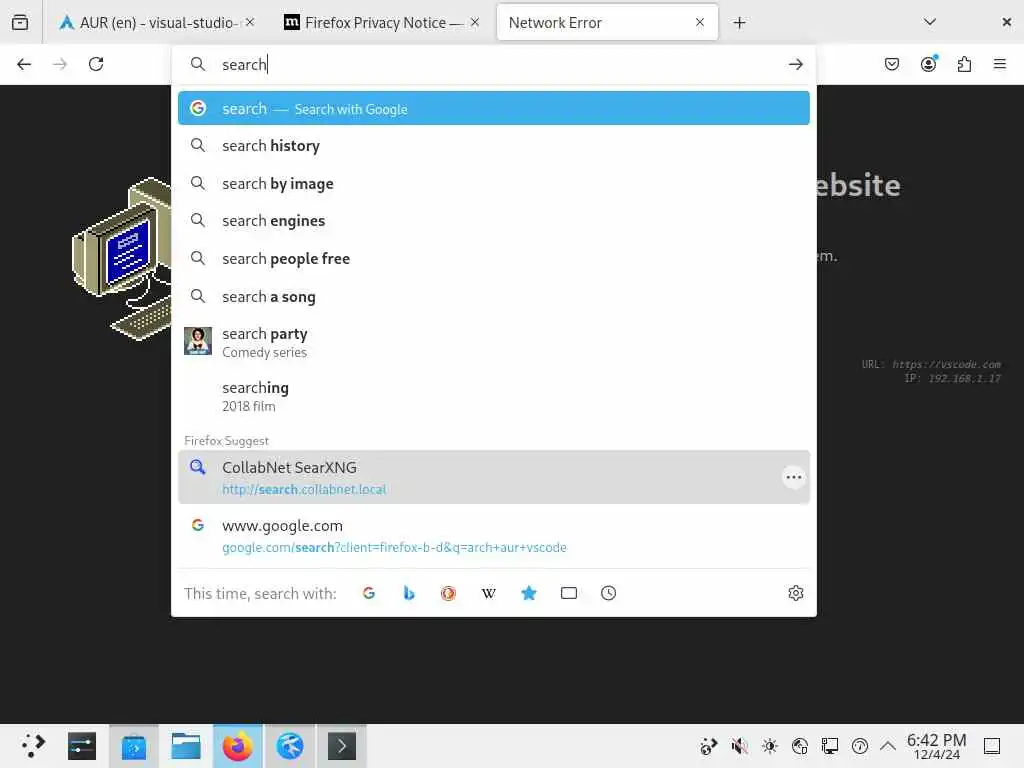1024x768 pixels.
Task: Search this time with Wikipedia
Action: [x=488, y=593]
